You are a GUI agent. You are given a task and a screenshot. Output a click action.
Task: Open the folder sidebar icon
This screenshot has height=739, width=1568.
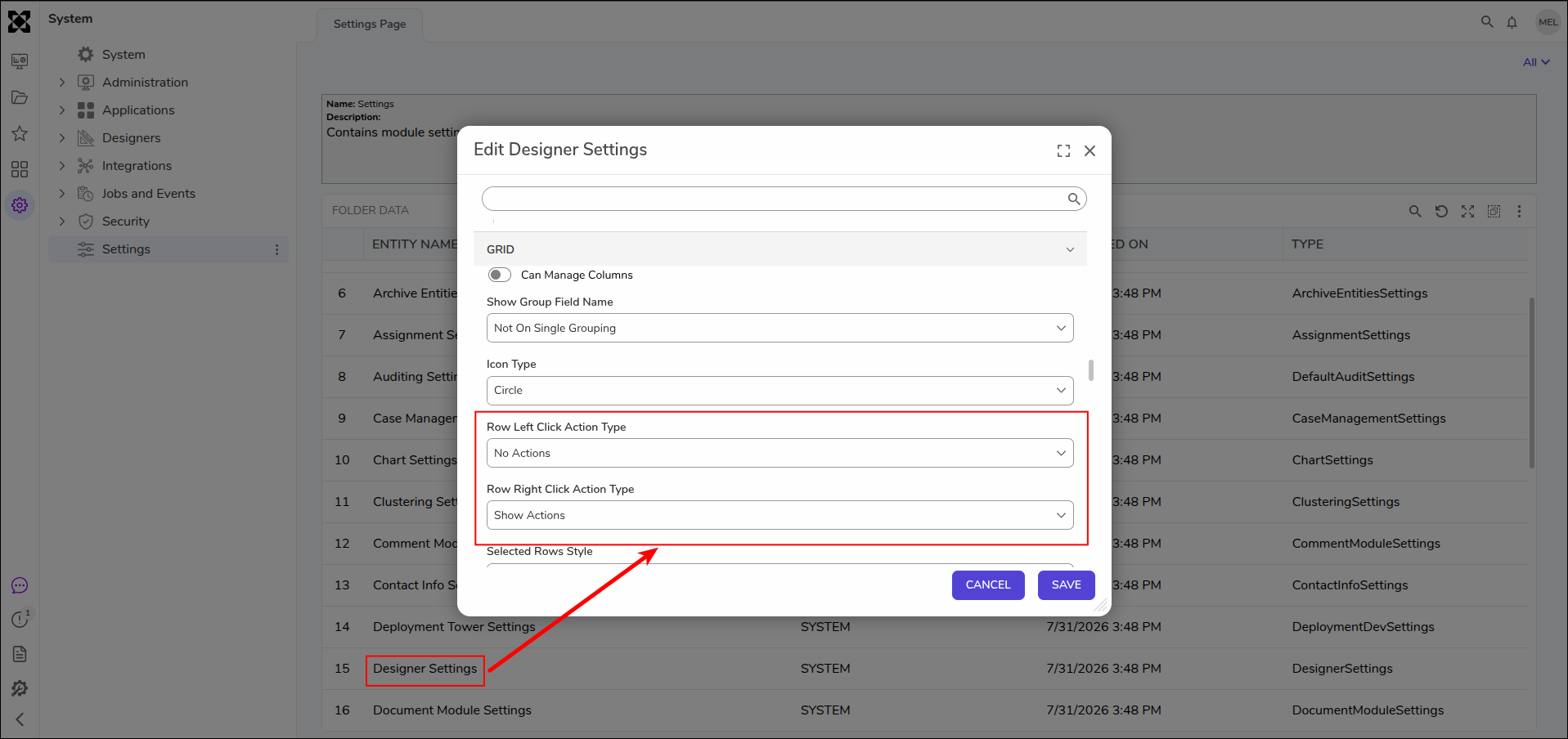[20, 98]
